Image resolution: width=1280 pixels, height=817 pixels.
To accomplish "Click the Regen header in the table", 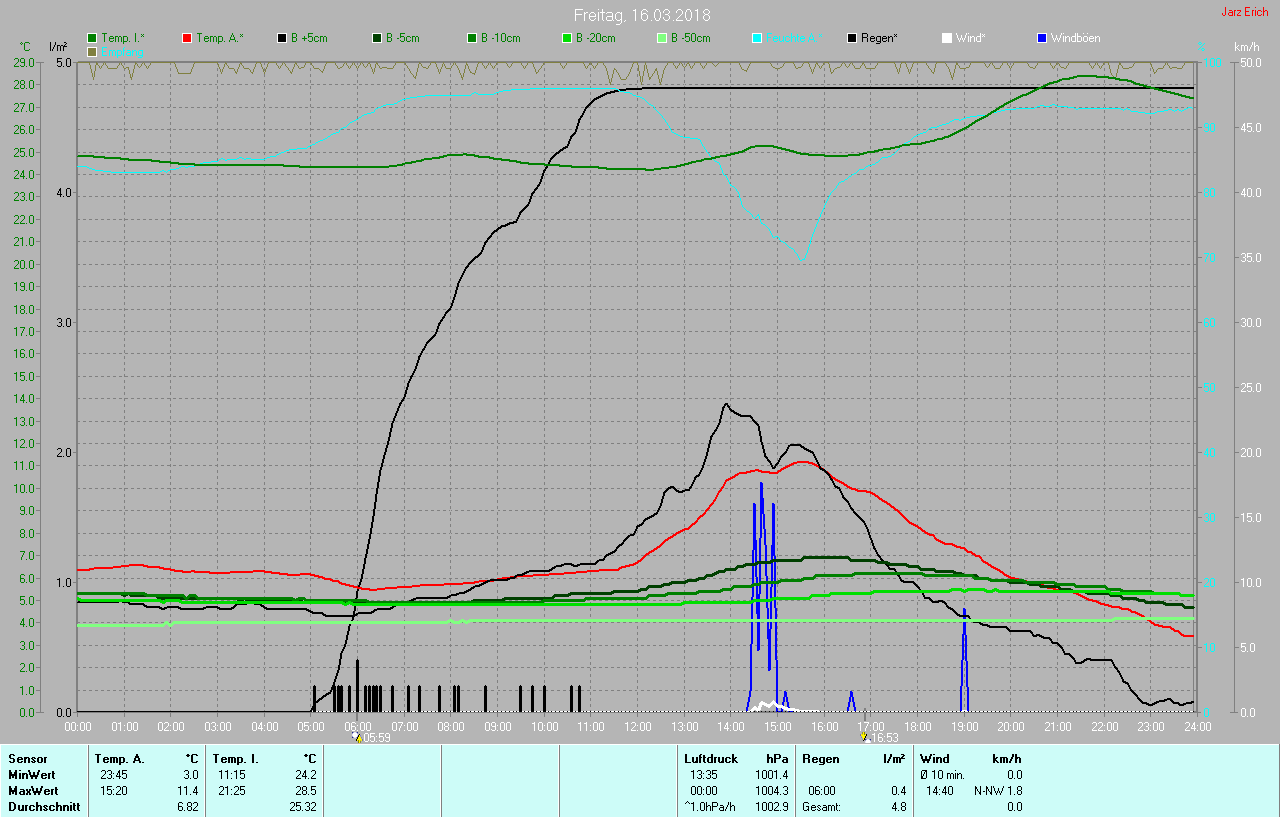I will click(821, 759).
